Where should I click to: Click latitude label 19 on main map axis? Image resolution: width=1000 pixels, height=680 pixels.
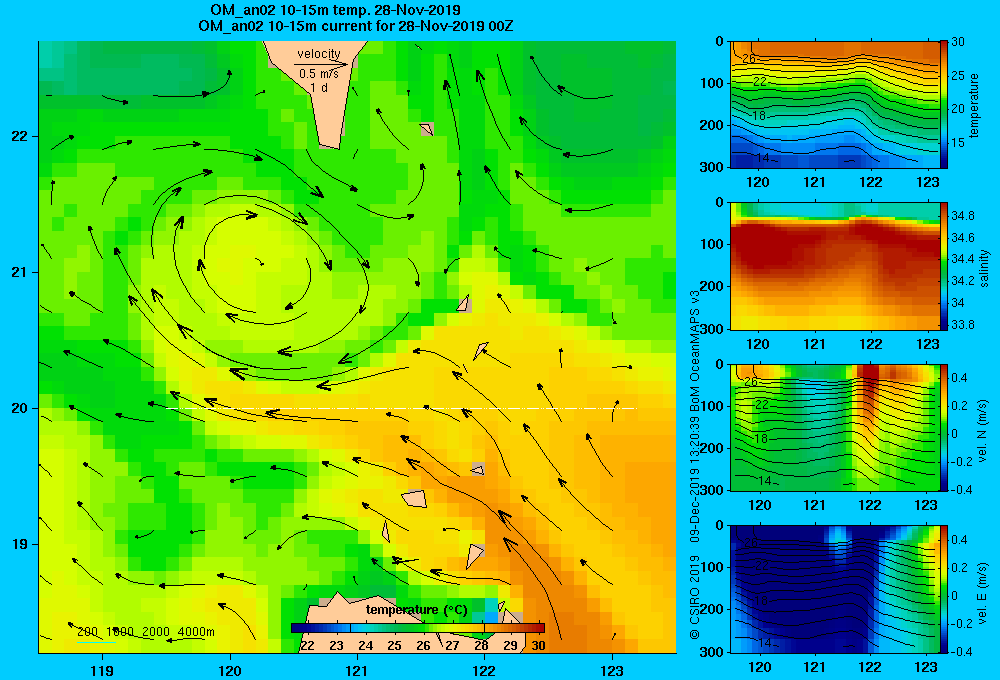coord(20,544)
